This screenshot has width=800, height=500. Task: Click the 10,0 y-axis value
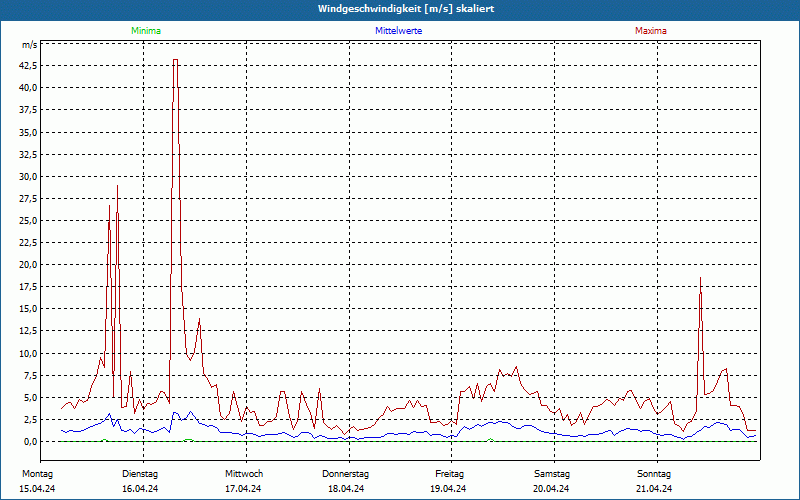click(x=28, y=354)
